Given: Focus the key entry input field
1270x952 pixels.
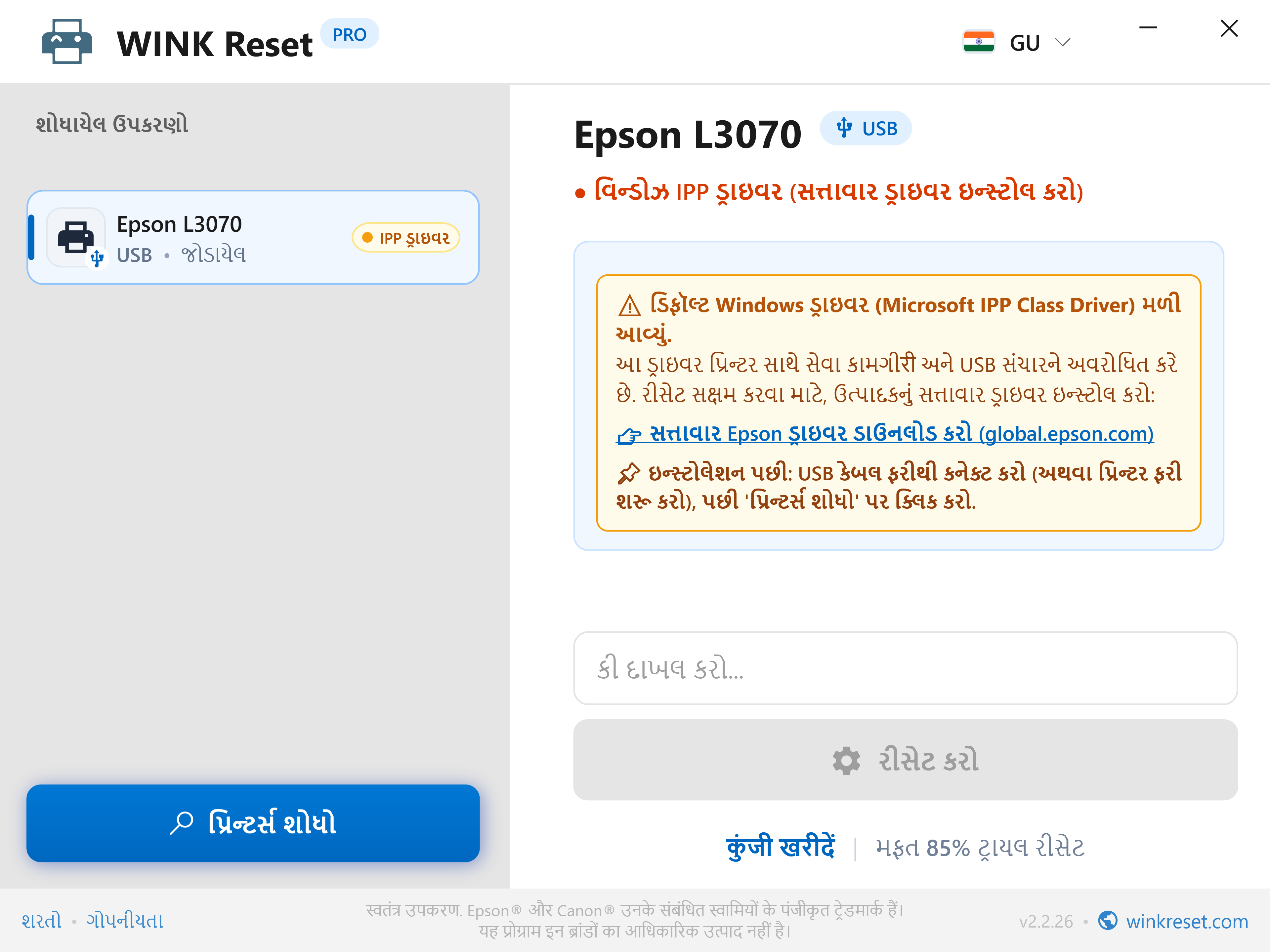Looking at the screenshot, I should [x=905, y=668].
